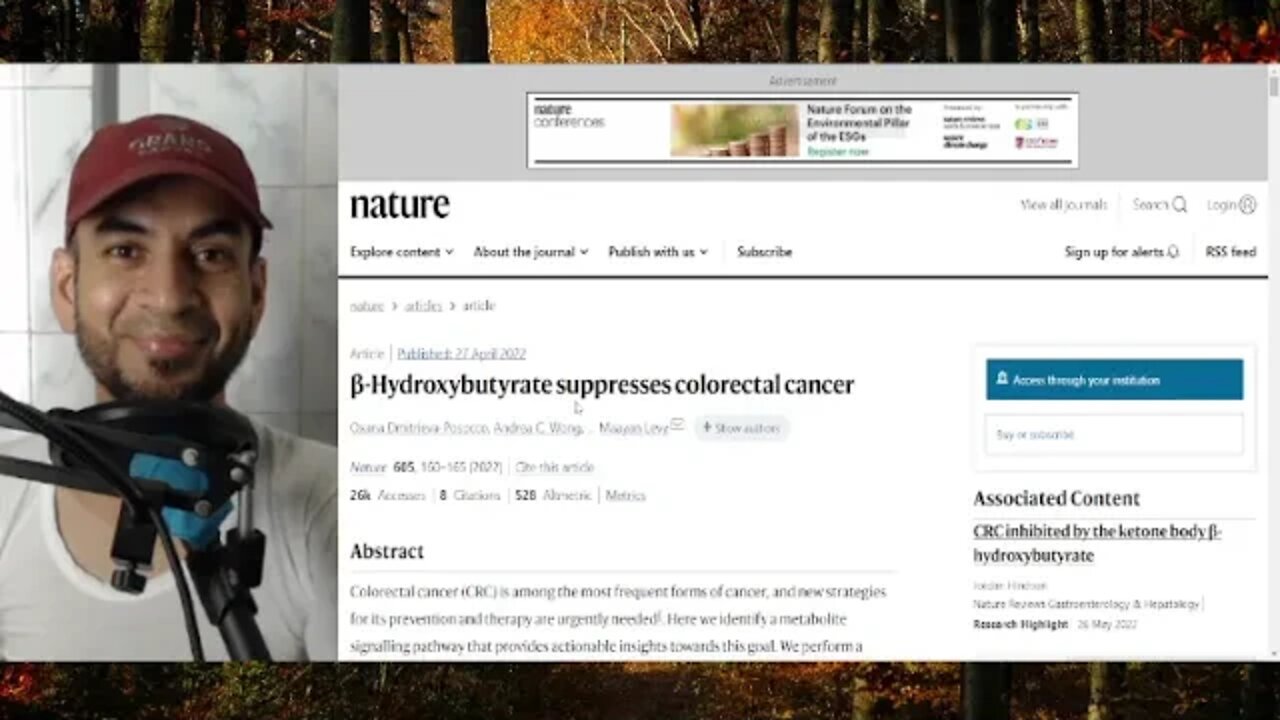
Task: Click the Maayan Levy email envelope icon
Action: click(677, 425)
